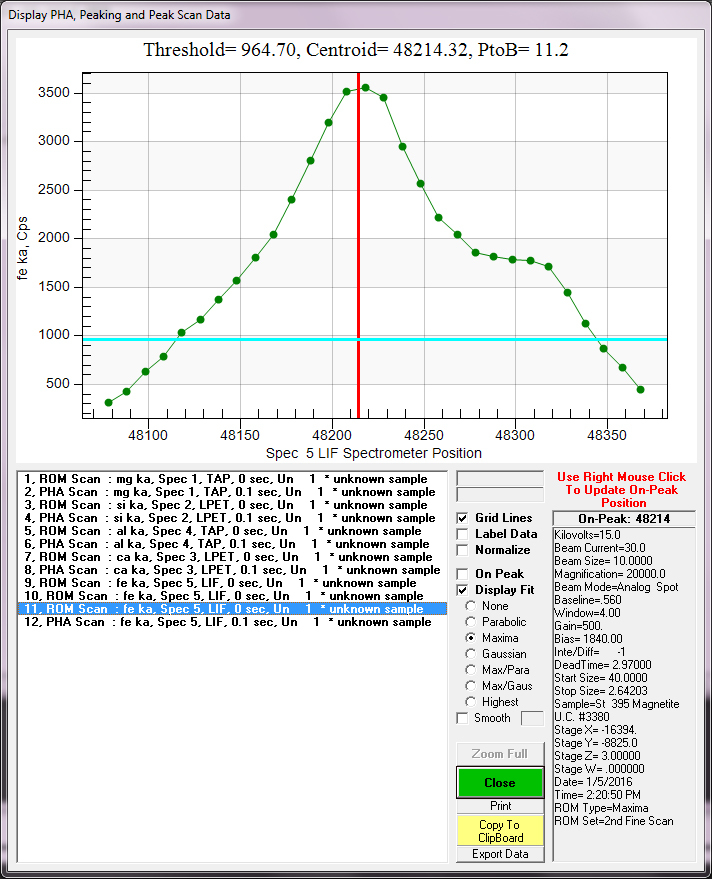712x879 pixels.
Task: Enable the On Peak checkbox
Action: [463, 574]
